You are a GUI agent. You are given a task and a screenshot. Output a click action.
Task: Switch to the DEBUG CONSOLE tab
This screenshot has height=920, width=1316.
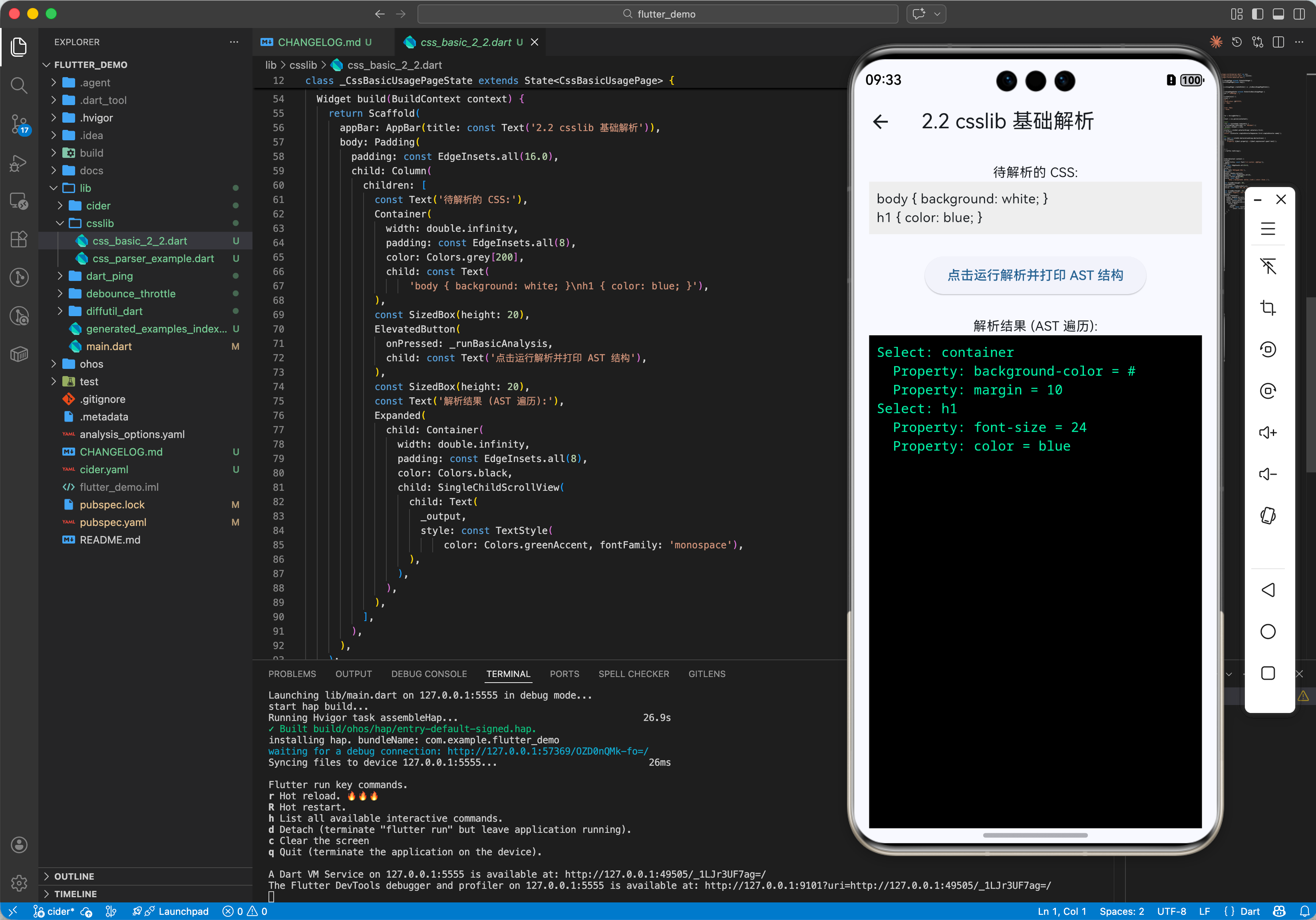pyautogui.click(x=429, y=674)
